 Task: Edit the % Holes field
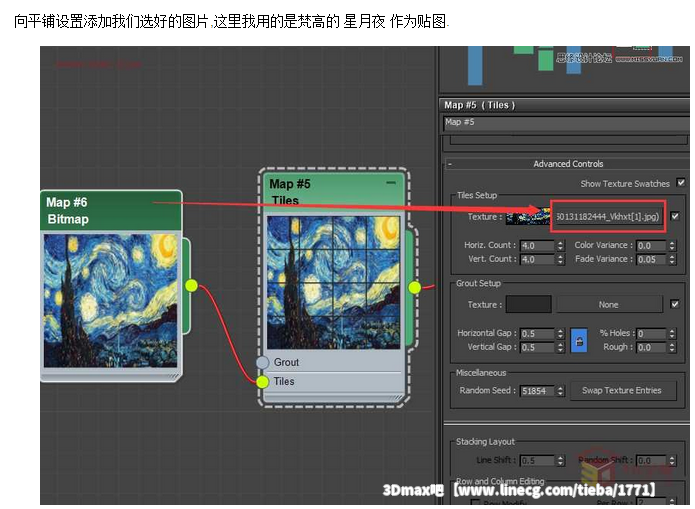(x=651, y=333)
